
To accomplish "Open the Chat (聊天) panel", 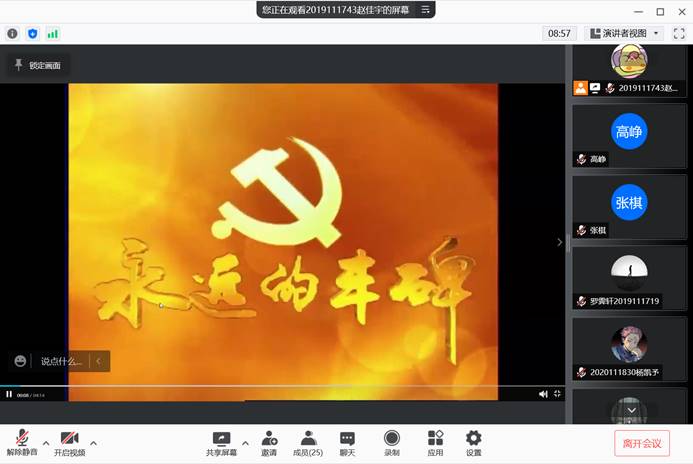I will click(347, 443).
